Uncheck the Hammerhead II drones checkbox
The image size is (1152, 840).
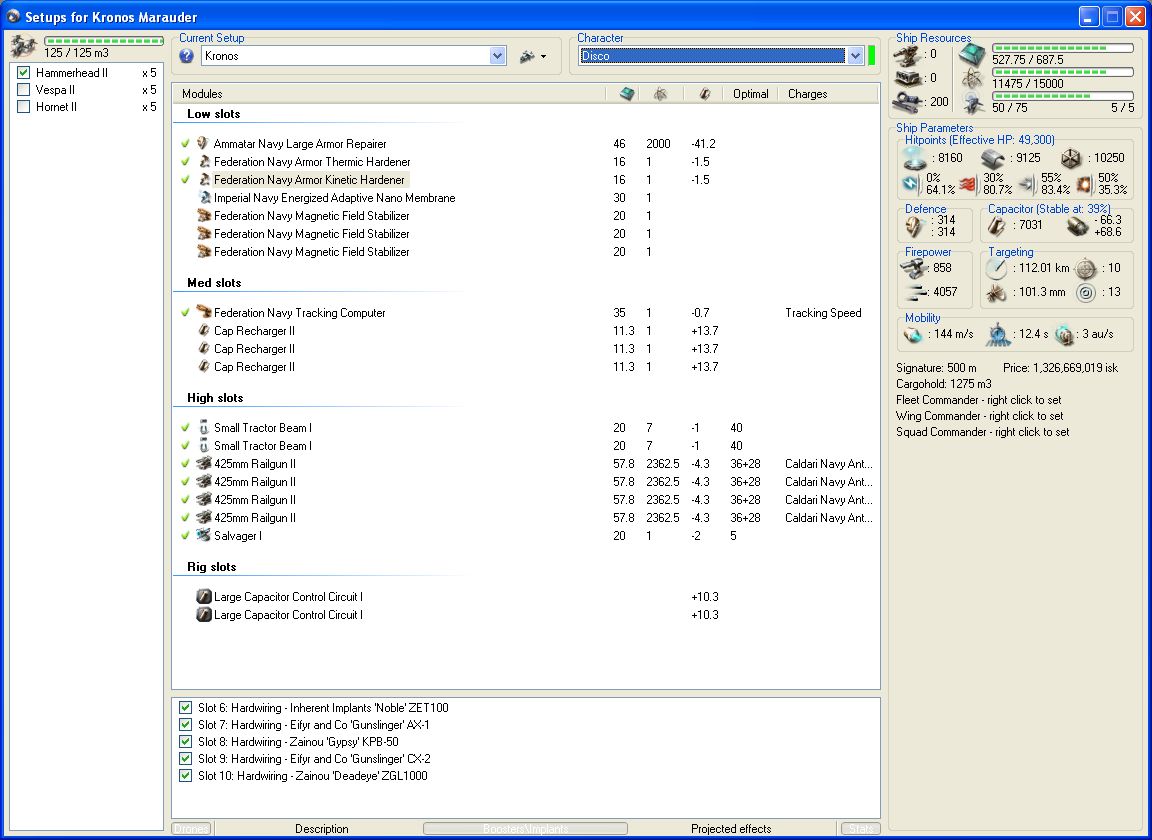[x=24, y=73]
